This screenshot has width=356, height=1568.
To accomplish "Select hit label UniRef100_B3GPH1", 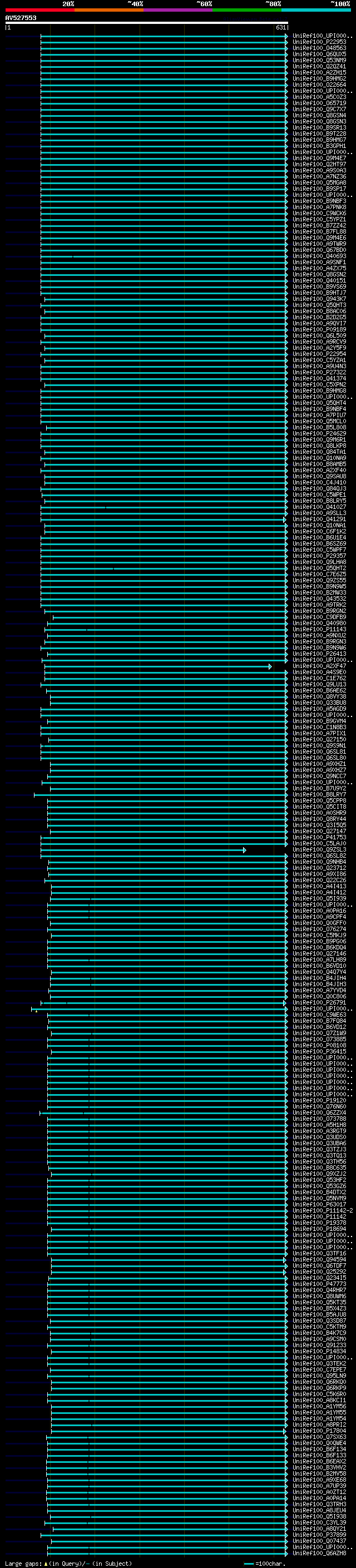I will tap(319, 146).
